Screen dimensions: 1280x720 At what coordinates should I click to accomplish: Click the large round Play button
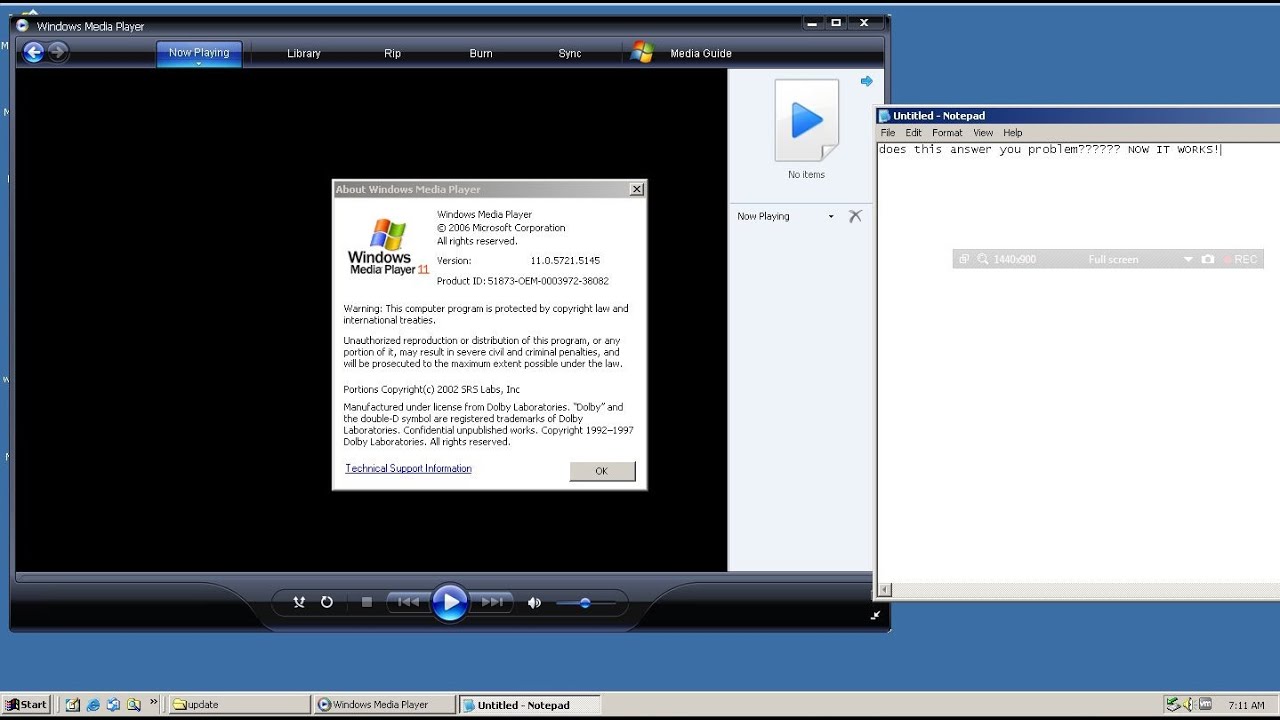tap(450, 602)
